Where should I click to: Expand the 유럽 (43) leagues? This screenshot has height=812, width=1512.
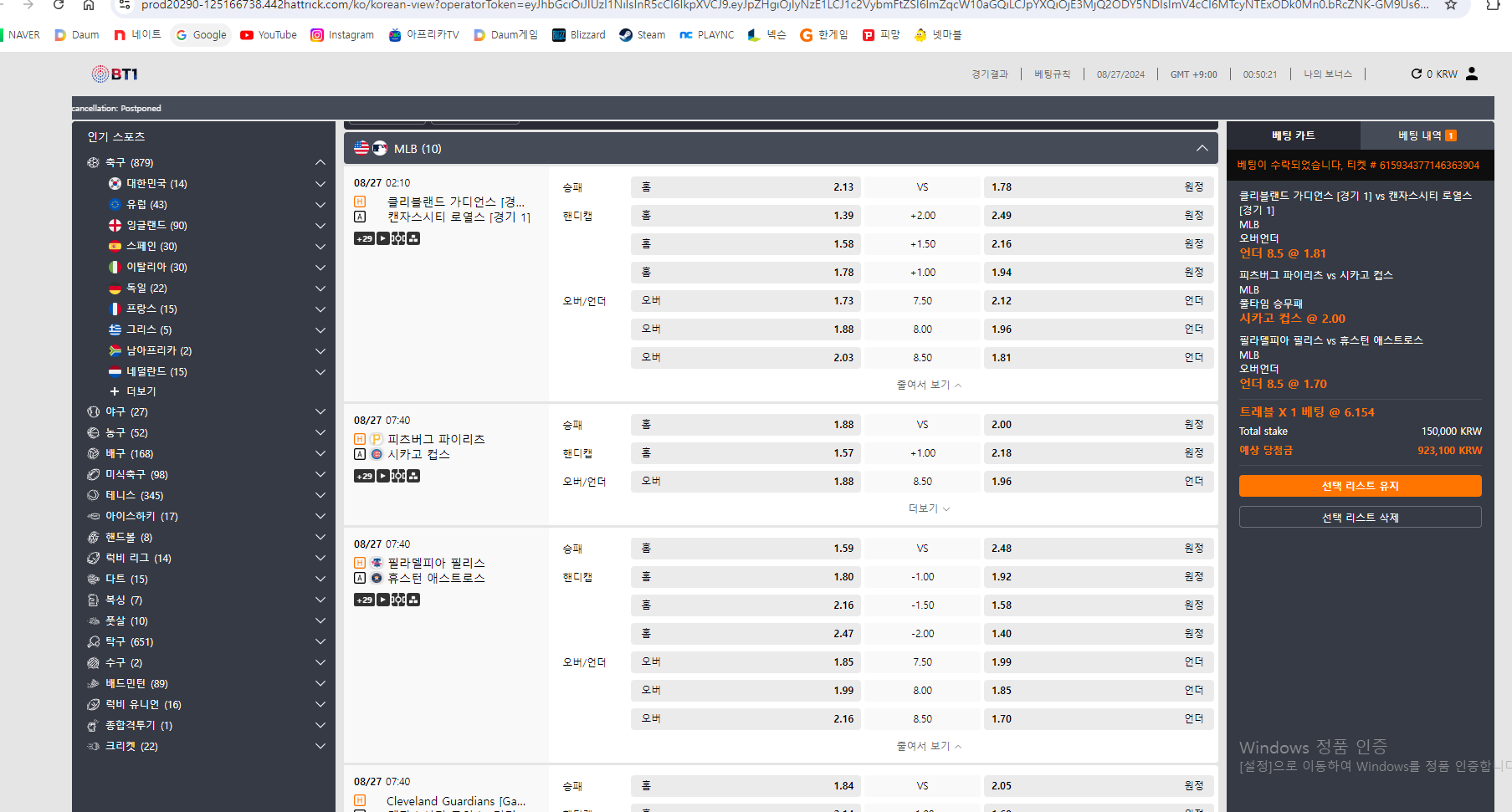pos(320,204)
